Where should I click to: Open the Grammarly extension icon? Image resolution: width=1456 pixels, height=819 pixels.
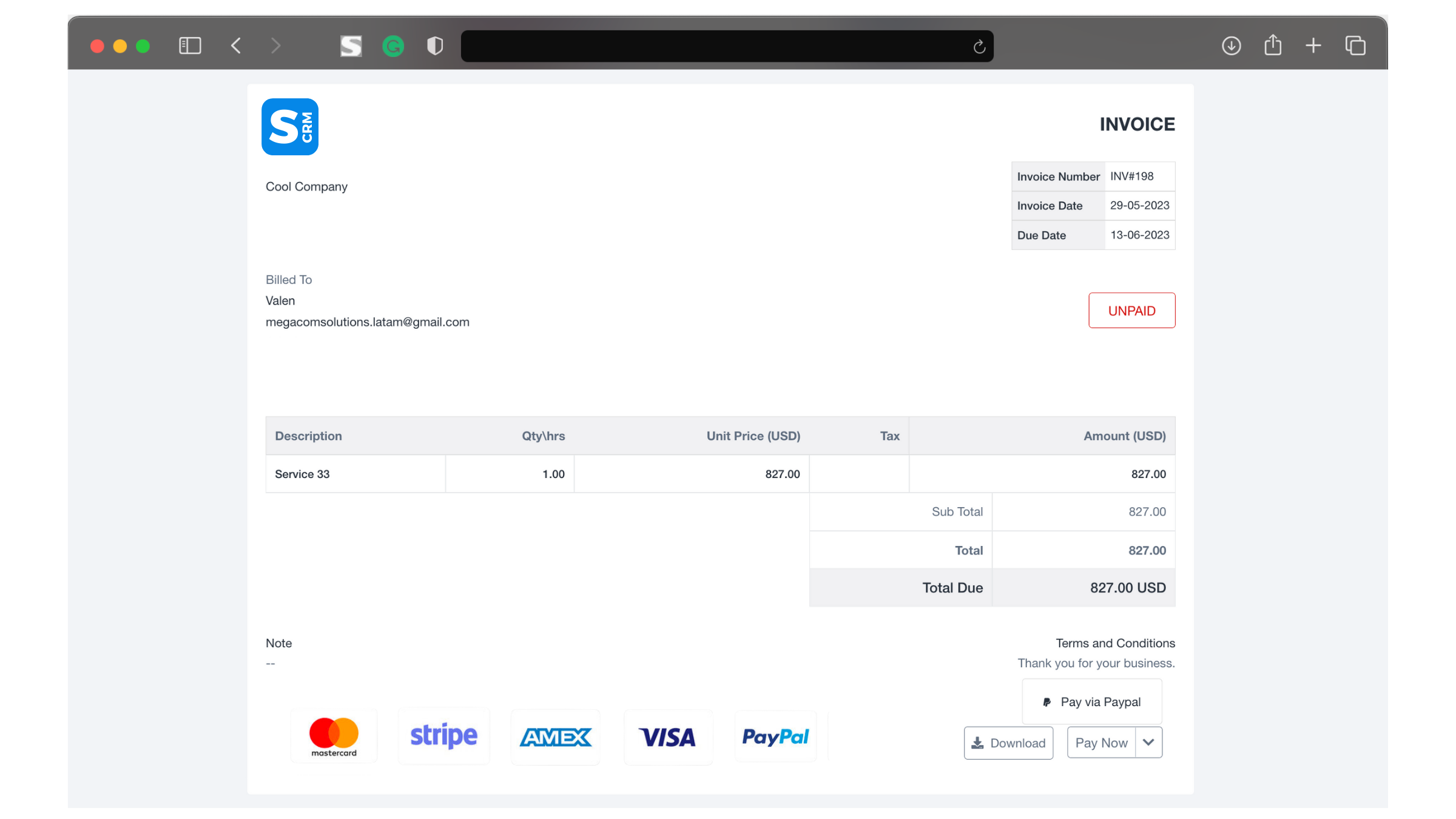click(x=393, y=45)
